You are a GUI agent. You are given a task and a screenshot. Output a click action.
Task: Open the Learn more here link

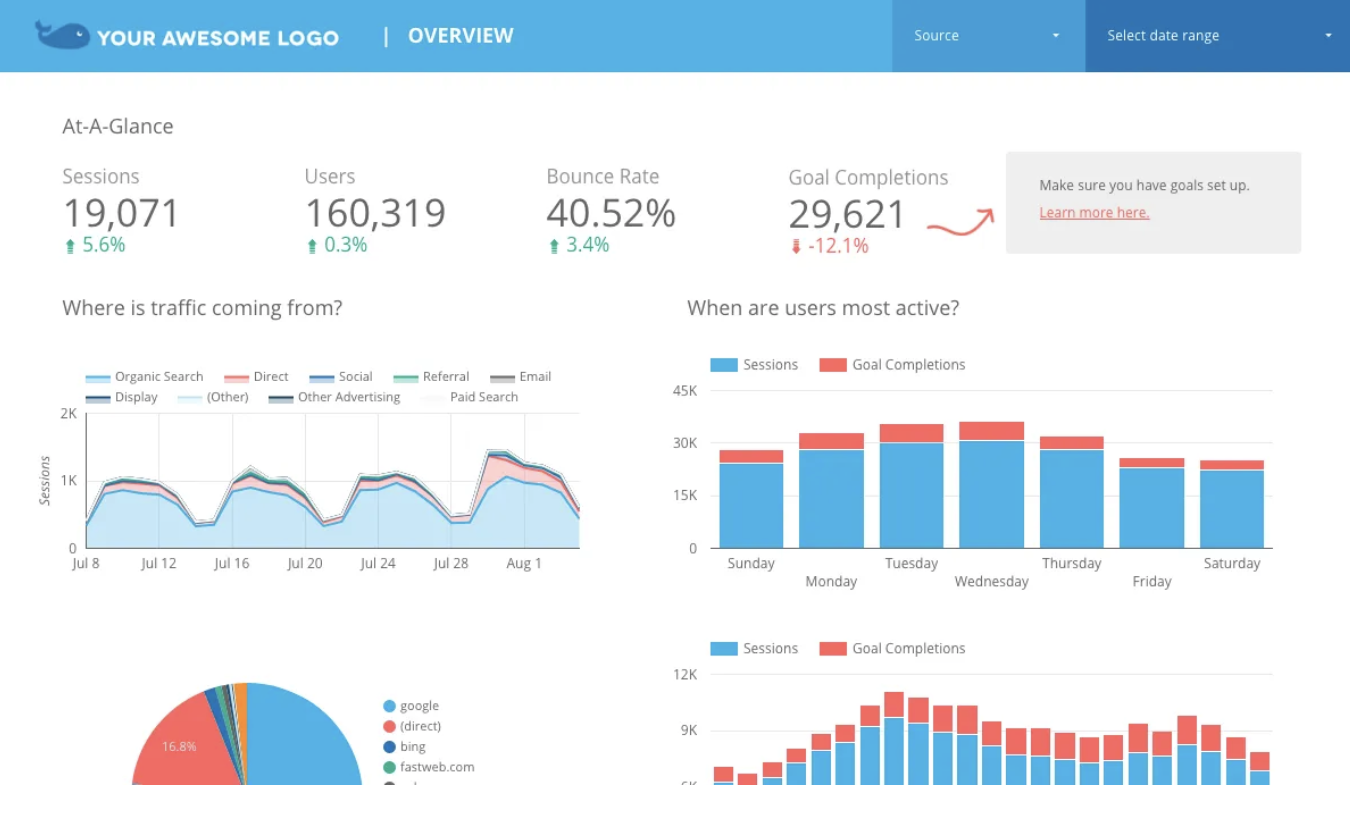pos(1094,213)
